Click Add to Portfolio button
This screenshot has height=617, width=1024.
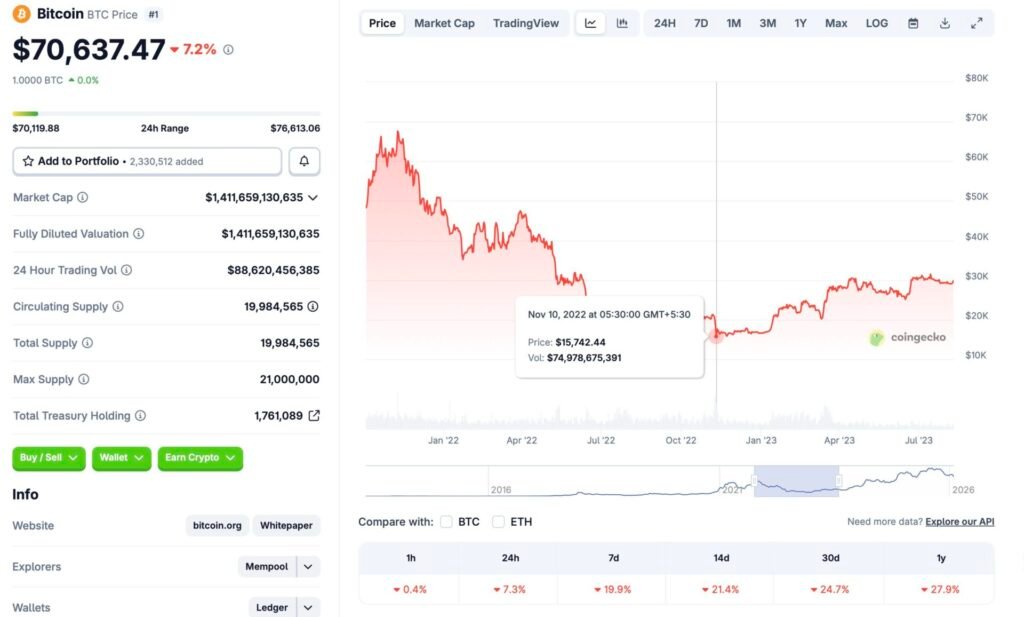pyautogui.click(x=147, y=161)
